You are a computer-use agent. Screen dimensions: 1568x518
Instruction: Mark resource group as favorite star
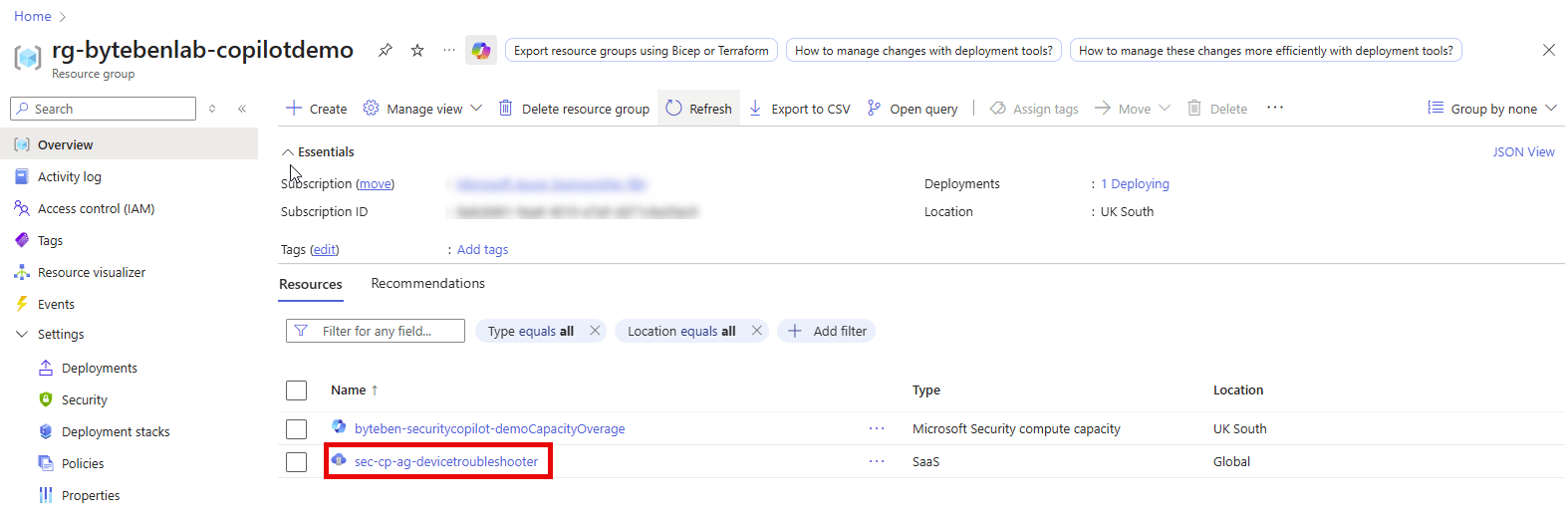(417, 50)
